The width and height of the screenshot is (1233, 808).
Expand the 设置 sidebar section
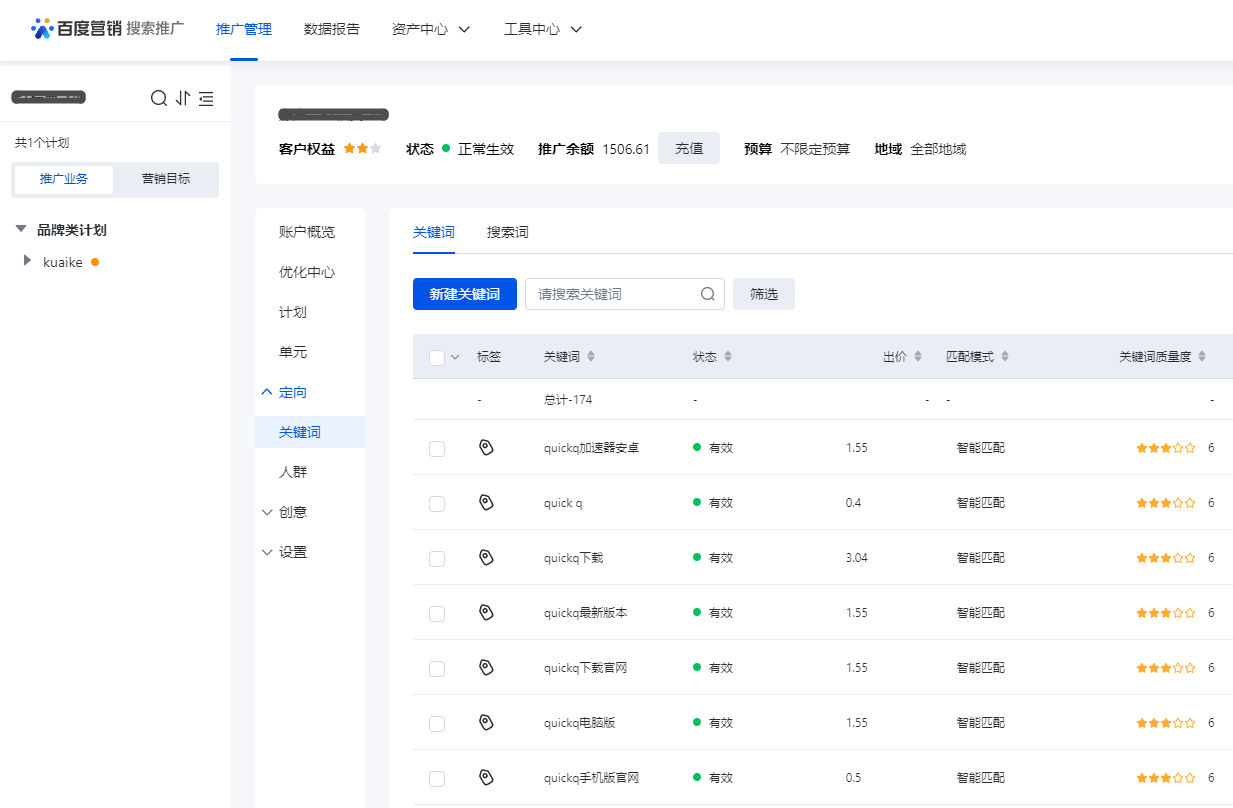(x=266, y=552)
